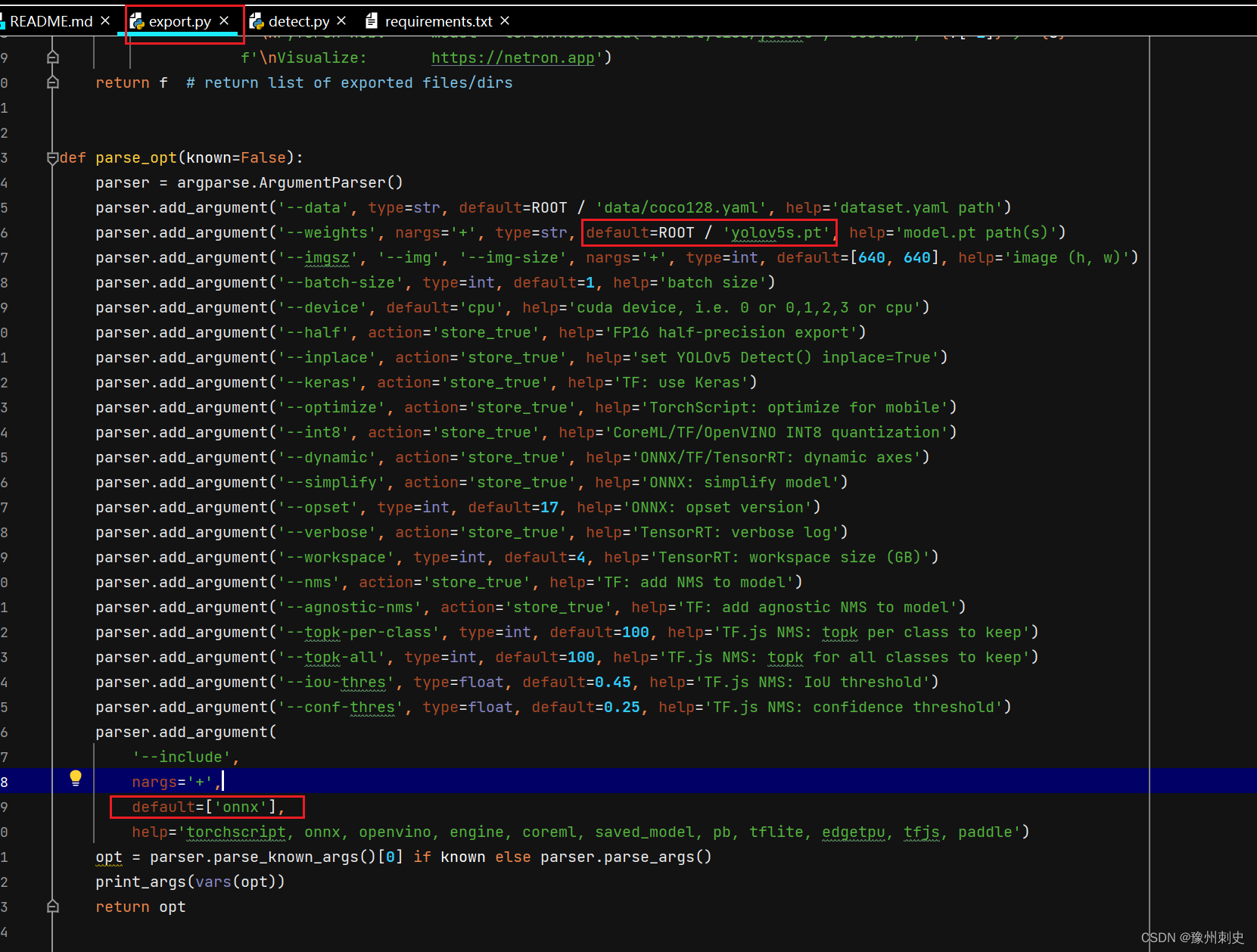
Task: Open the https://netron.app link
Action: [x=512, y=58]
